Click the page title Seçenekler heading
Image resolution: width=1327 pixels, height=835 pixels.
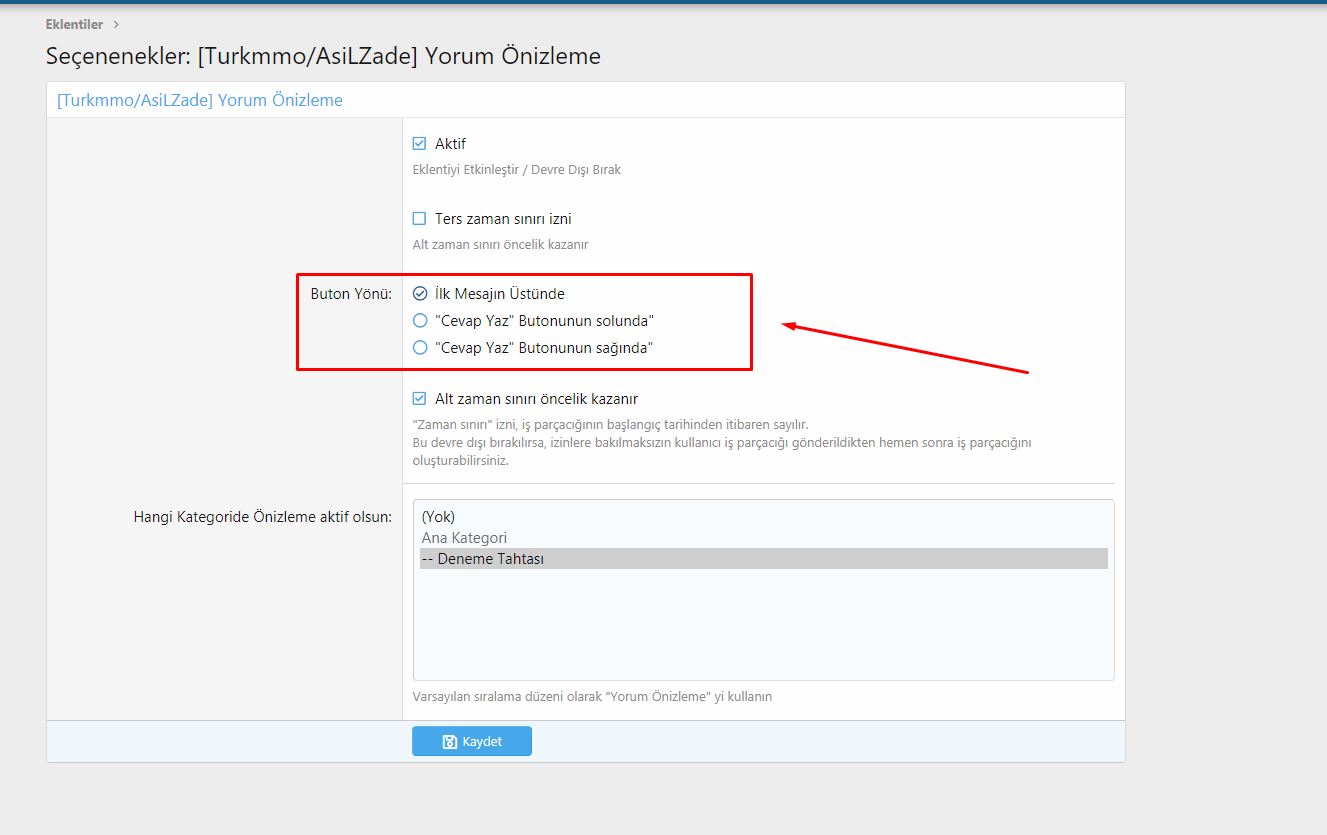323,56
